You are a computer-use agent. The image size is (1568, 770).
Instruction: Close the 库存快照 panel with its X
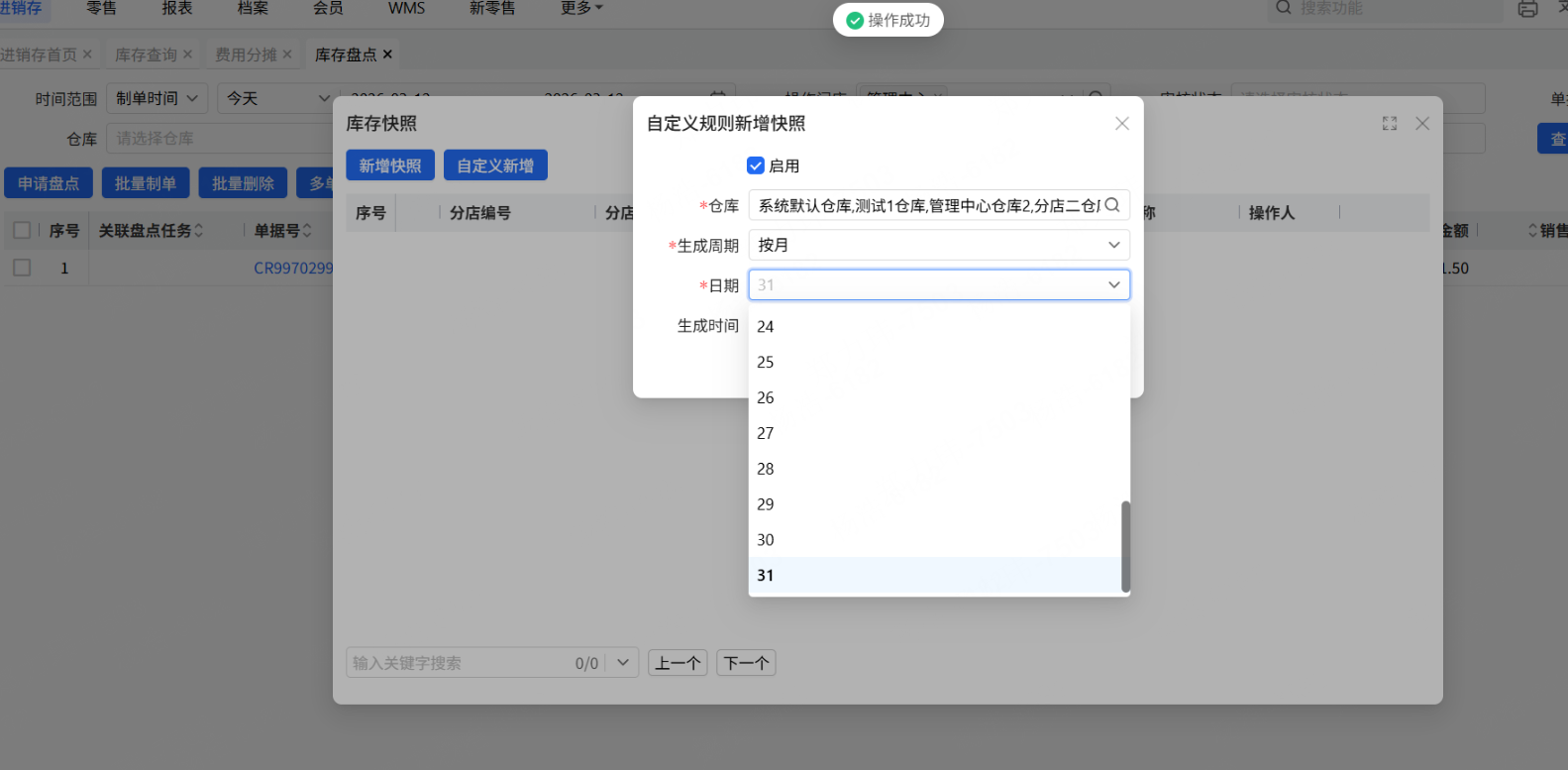[1422, 124]
